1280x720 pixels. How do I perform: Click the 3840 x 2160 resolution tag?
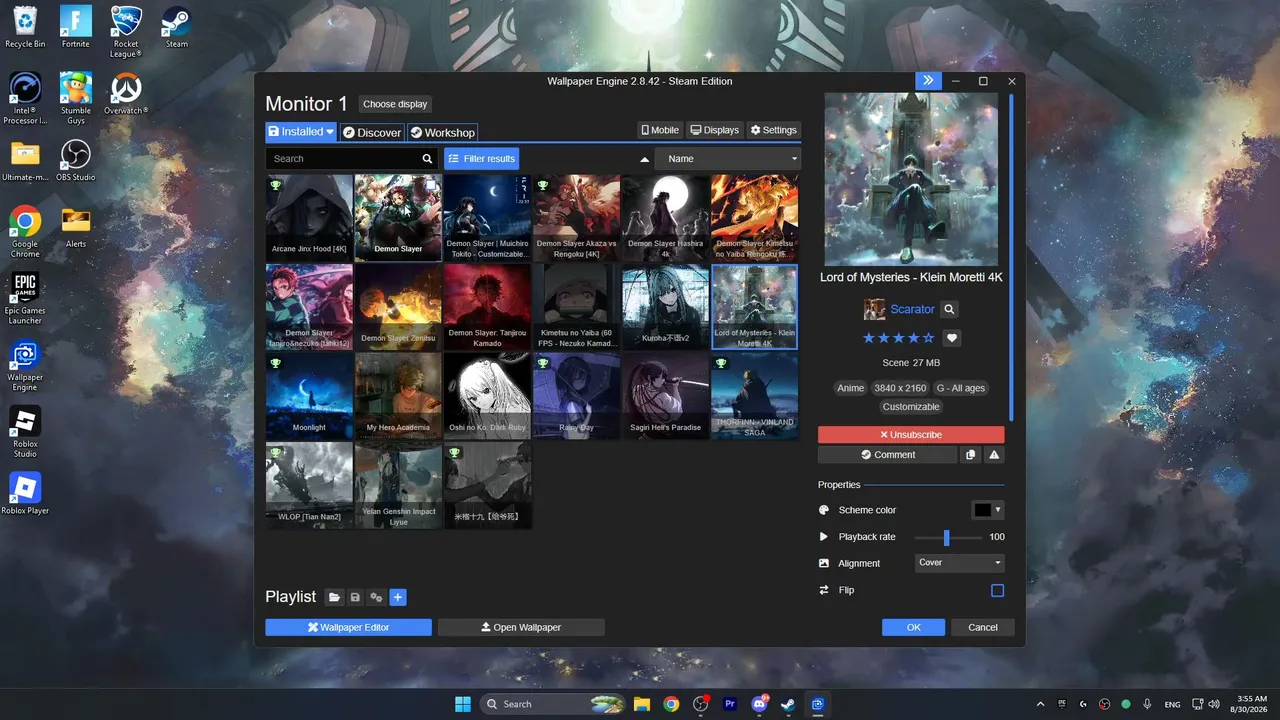point(900,388)
